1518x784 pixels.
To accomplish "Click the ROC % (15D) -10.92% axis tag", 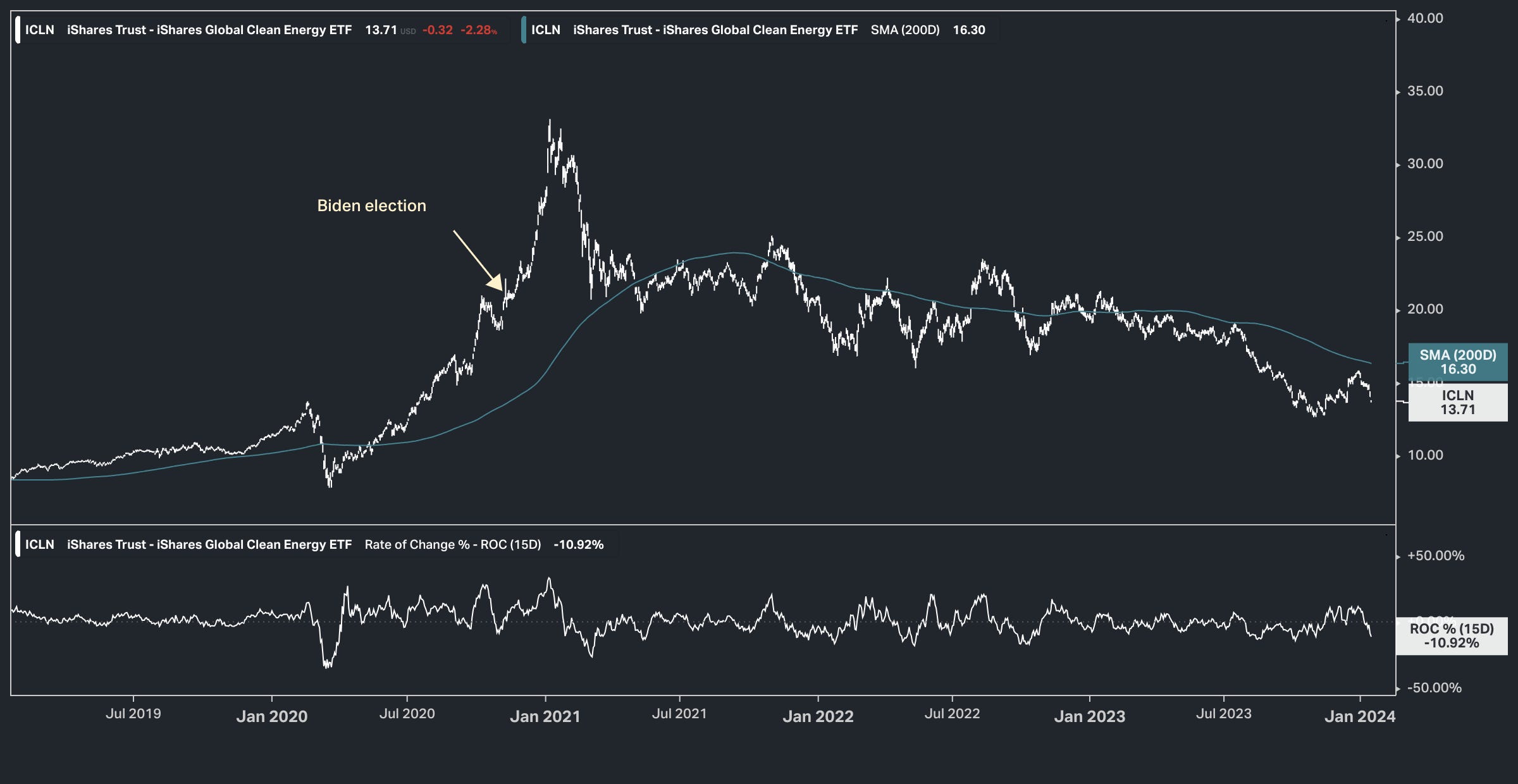I will pyautogui.click(x=1452, y=635).
